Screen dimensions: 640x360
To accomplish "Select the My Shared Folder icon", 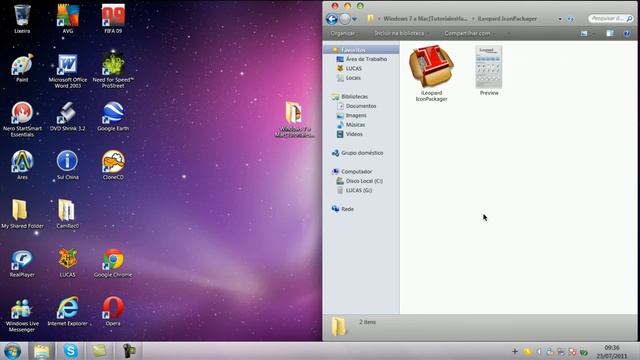I will tap(22, 214).
